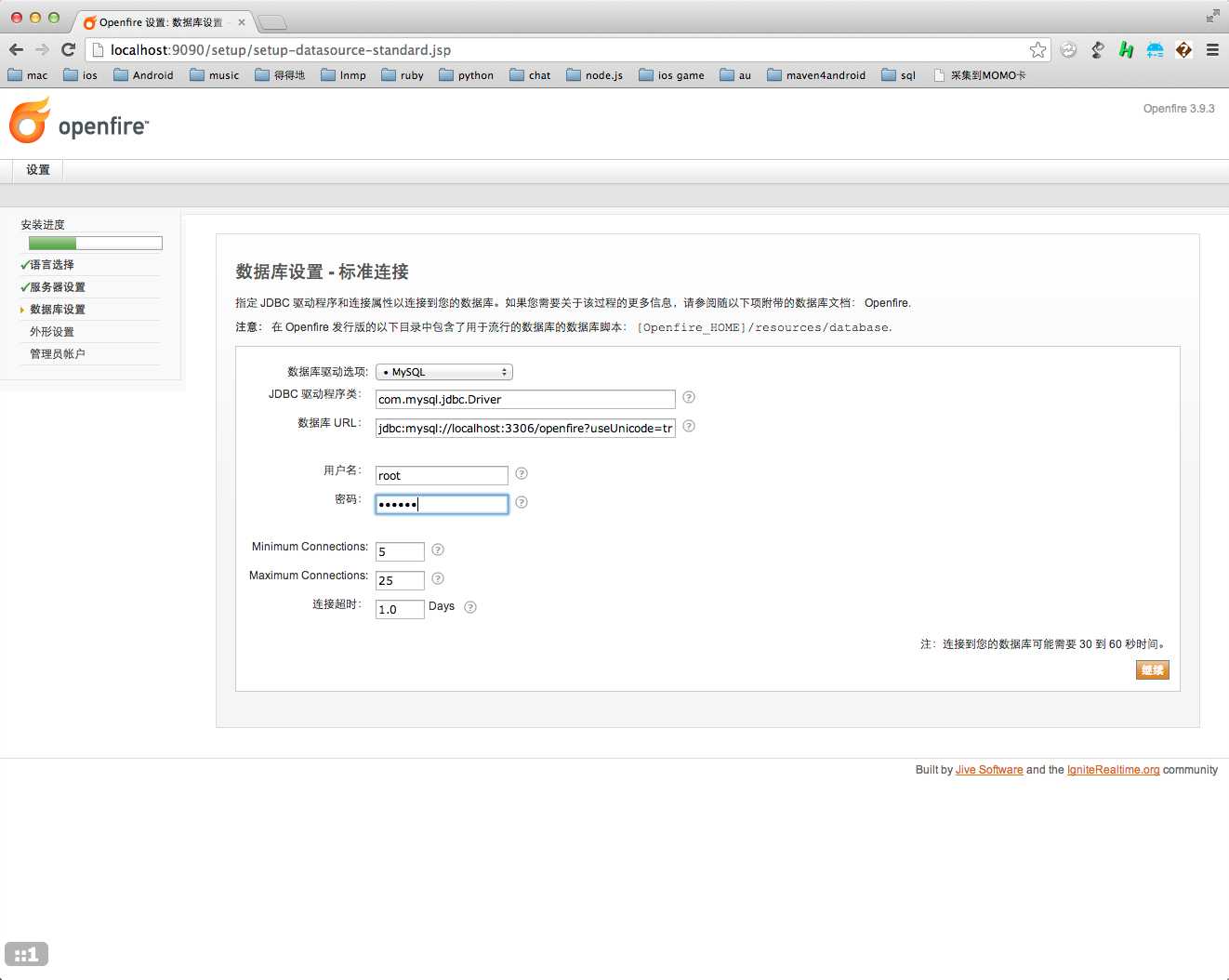Screen dimensions: 1229x980
Task: Click the gray round extension icon beside the star
Action: coord(1068,50)
